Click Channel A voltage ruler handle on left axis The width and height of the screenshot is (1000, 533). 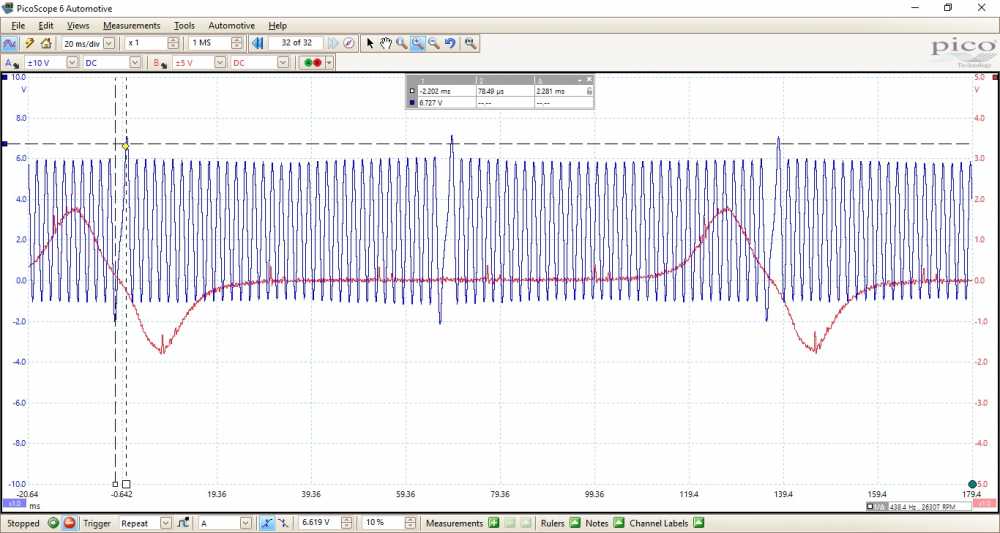pos(4,144)
